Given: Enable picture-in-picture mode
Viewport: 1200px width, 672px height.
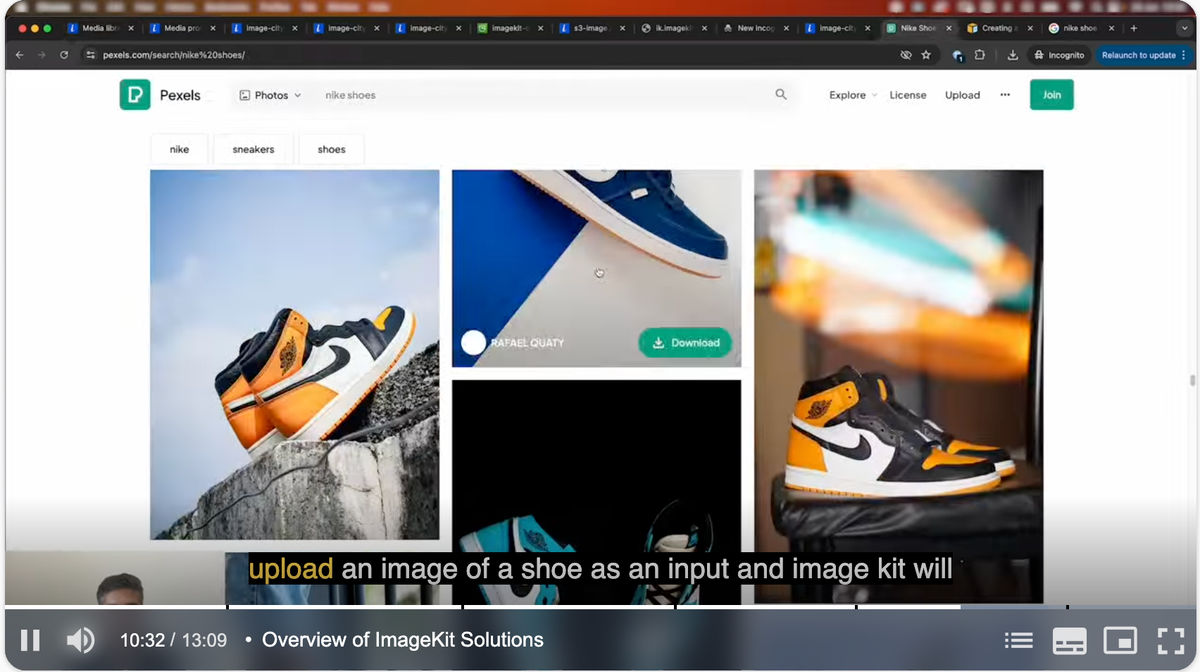Looking at the screenshot, I should point(1121,640).
